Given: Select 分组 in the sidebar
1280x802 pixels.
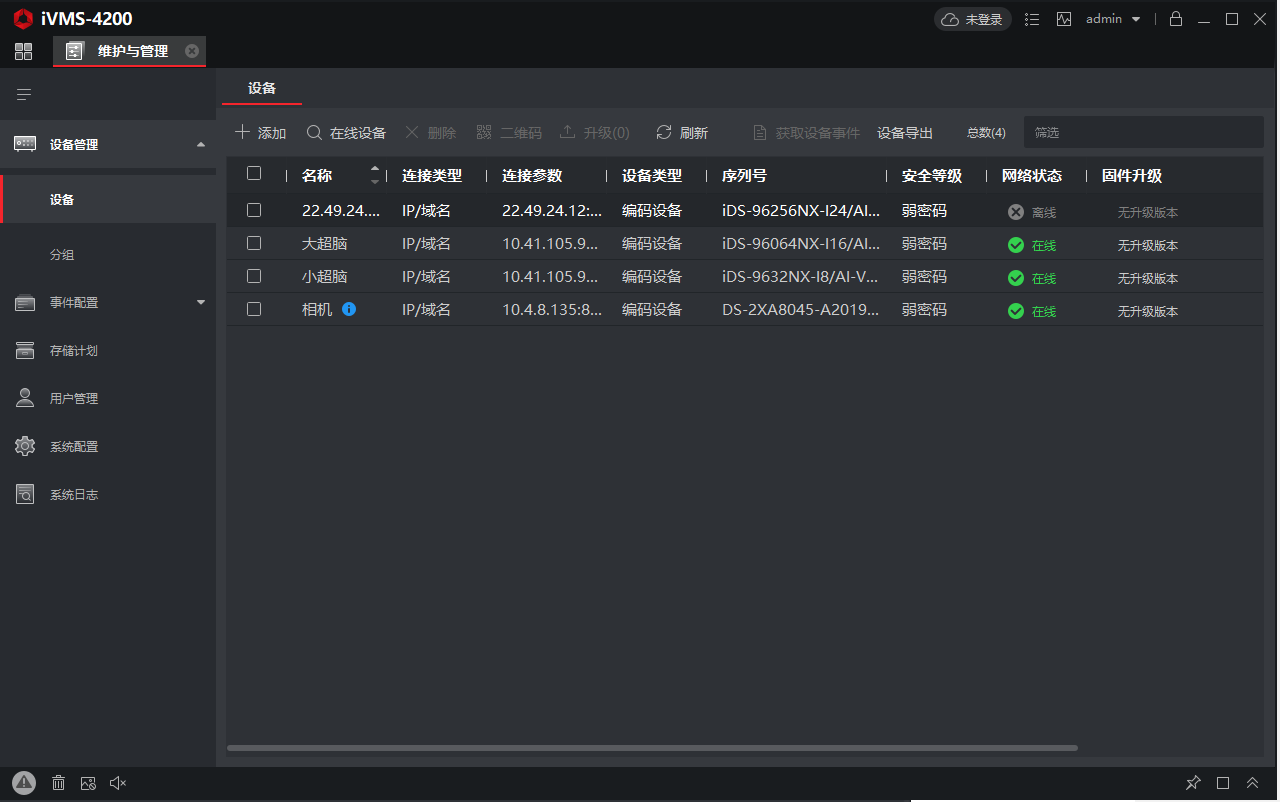Looking at the screenshot, I should [x=62, y=255].
